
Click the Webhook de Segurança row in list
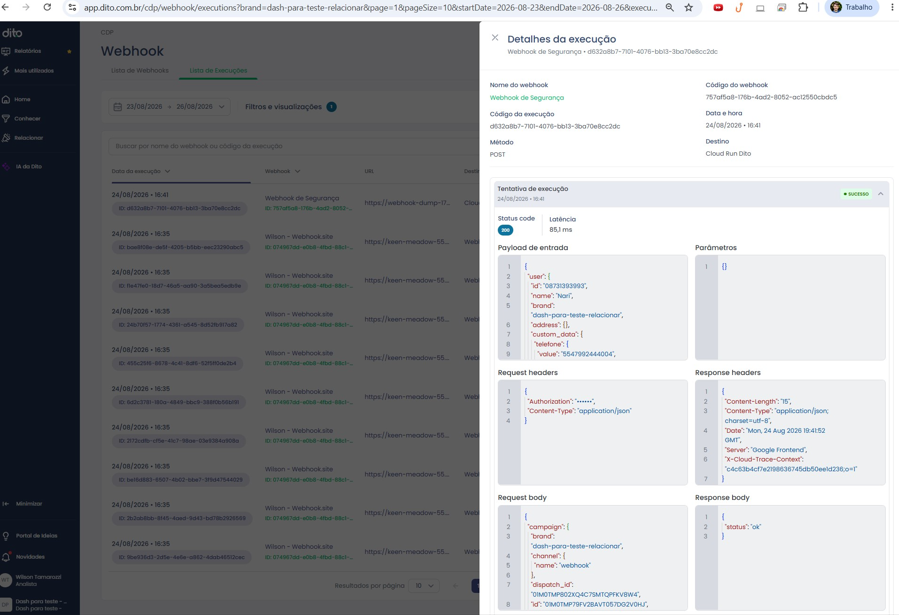click(x=302, y=198)
